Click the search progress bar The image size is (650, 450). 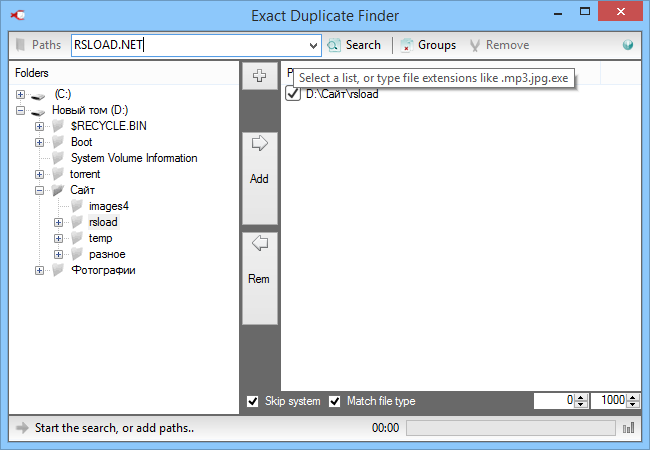511,428
